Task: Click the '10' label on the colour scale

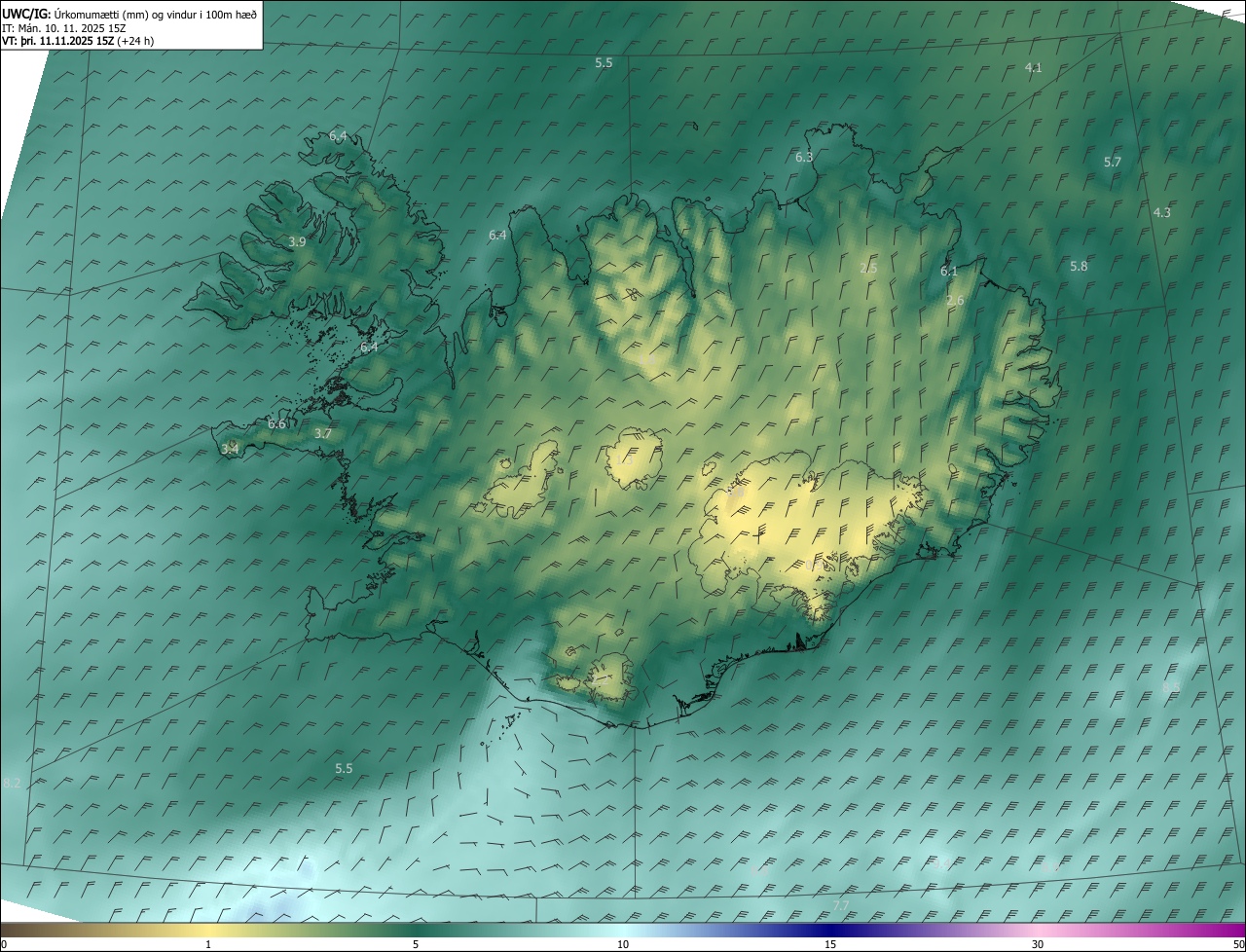Action: 623,944
